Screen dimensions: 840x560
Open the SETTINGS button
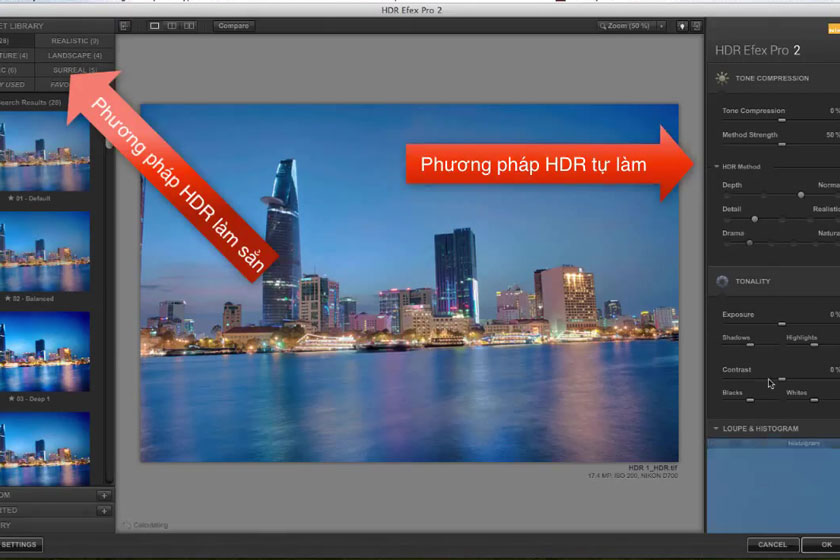[x=19, y=544]
